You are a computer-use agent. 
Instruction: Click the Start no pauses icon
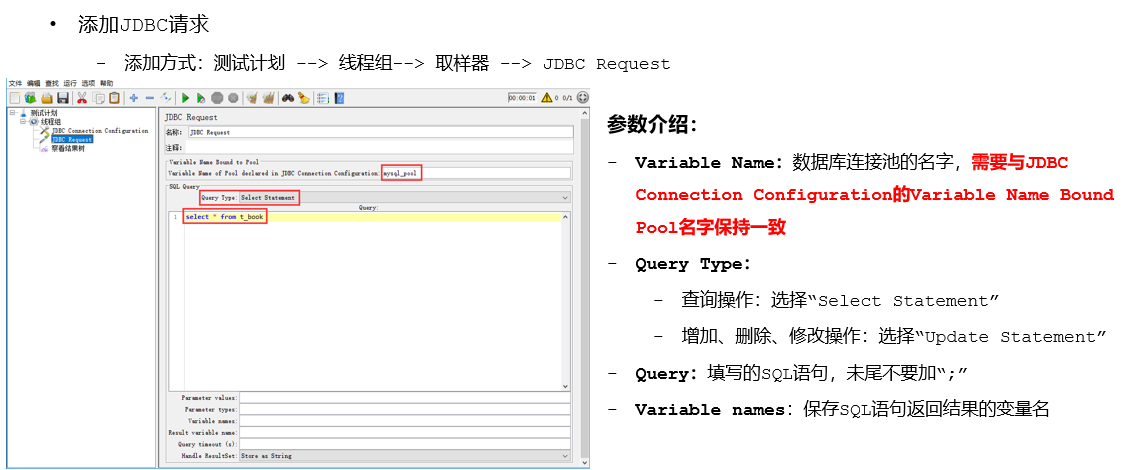[x=201, y=98]
